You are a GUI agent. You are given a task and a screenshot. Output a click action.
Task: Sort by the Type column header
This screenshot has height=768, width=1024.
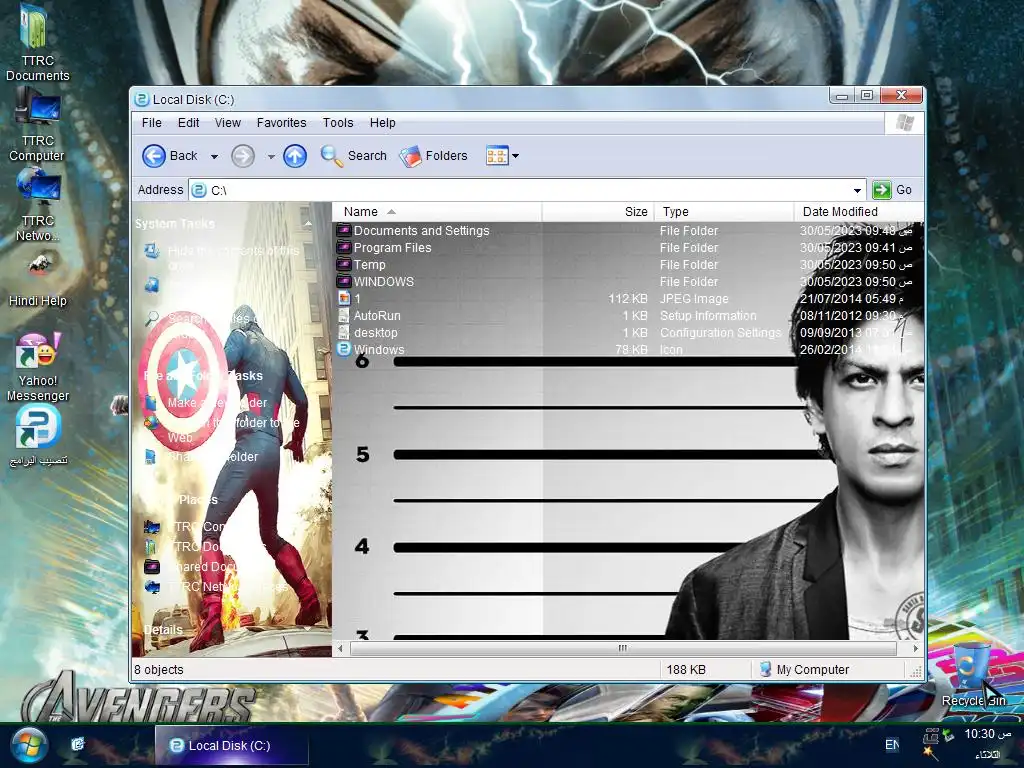click(x=724, y=212)
